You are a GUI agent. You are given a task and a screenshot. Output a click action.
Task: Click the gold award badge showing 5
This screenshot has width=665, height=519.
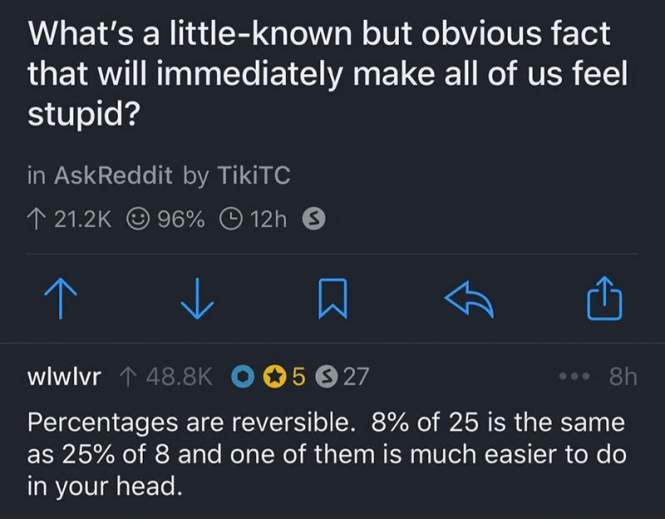pyautogui.click(x=273, y=376)
